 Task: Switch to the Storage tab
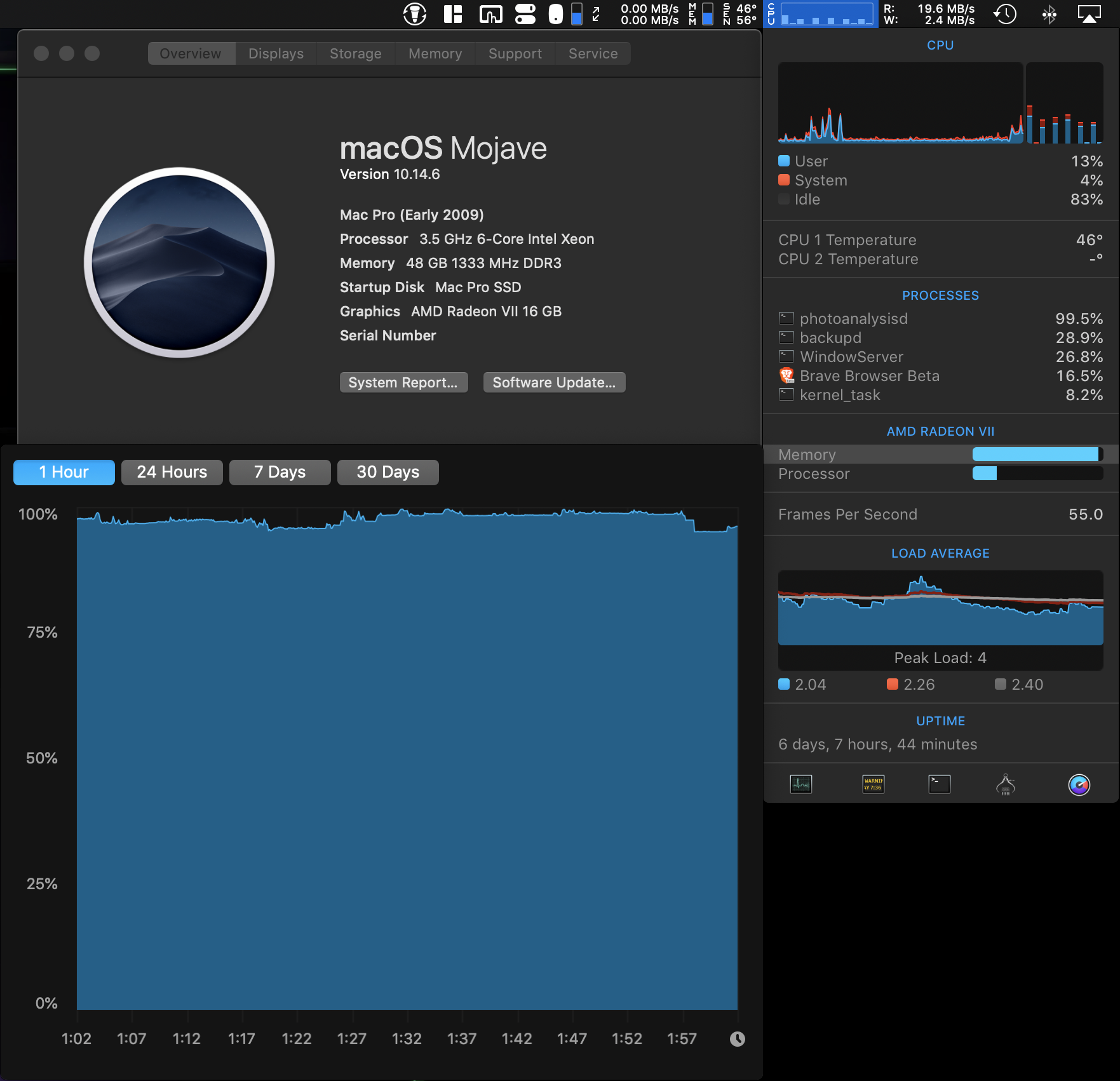[x=355, y=53]
